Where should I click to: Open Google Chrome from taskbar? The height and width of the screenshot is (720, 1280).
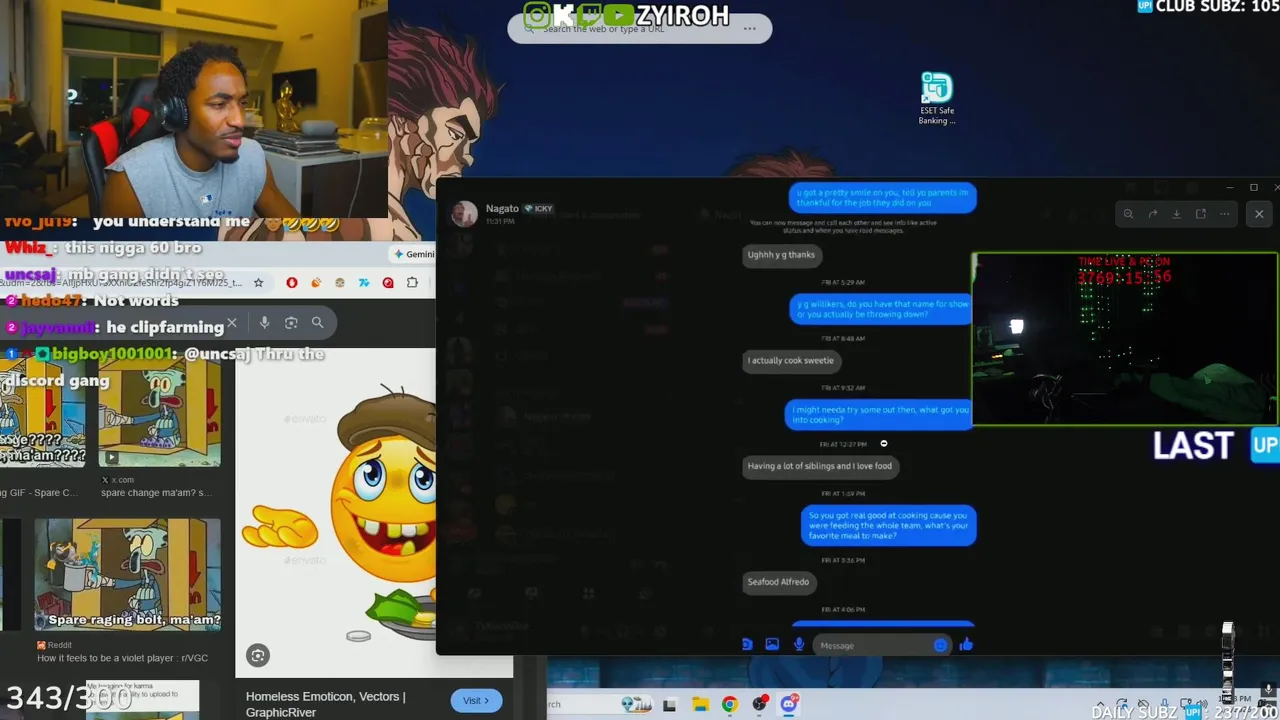730,705
